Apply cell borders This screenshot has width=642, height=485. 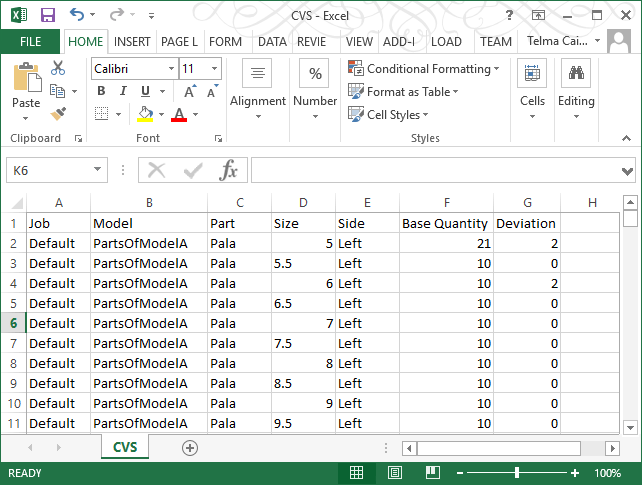pos(102,114)
